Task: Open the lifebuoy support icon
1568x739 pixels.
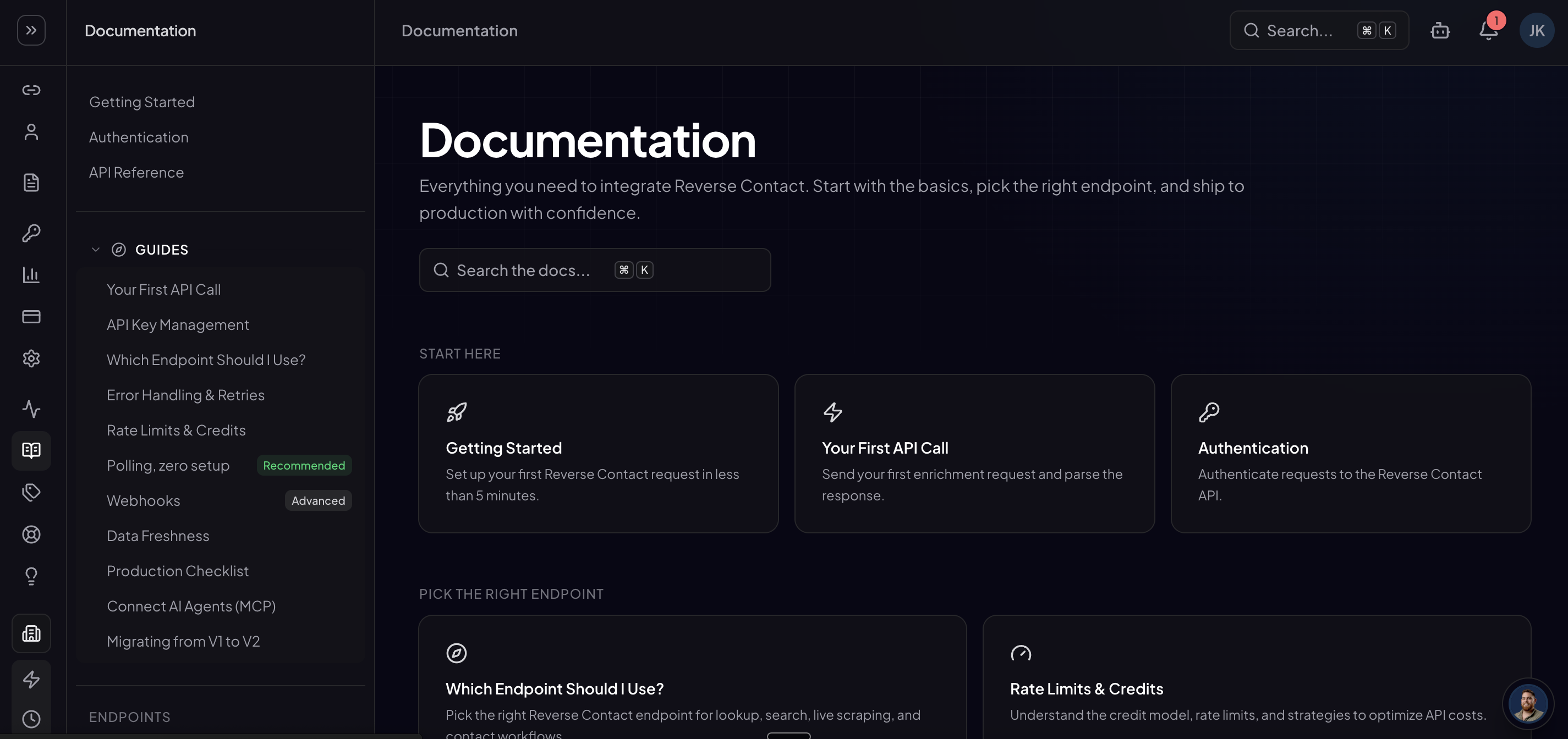Action: [31, 534]
